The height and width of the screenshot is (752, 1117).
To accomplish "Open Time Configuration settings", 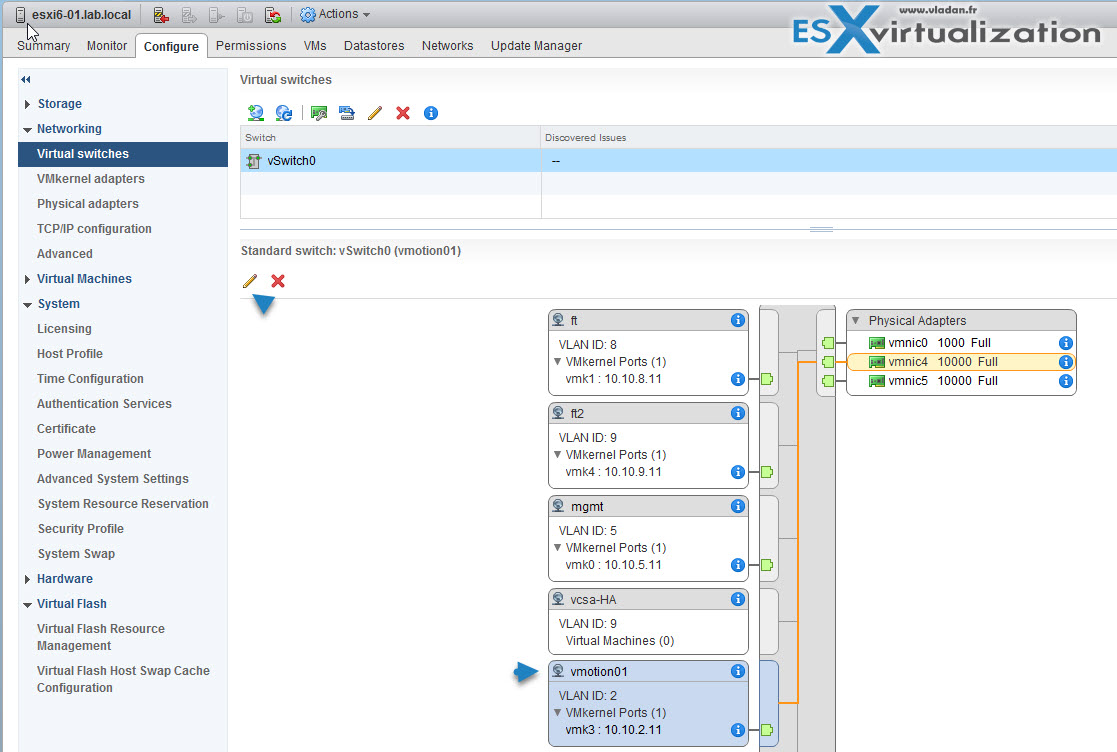I will coord(90,379).
